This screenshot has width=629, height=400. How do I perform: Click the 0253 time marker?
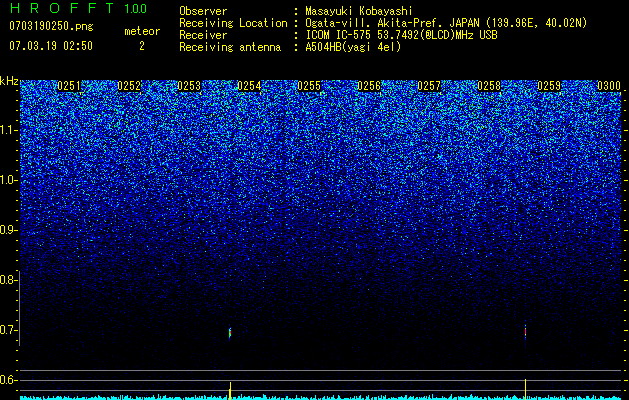click(x=189, y=86)
